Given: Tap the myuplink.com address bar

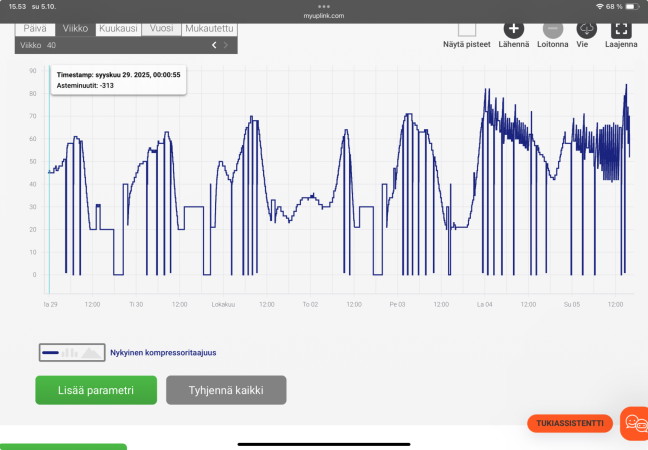Looking at the screenshot, I should pyautogui.click(x=324, y=16).
